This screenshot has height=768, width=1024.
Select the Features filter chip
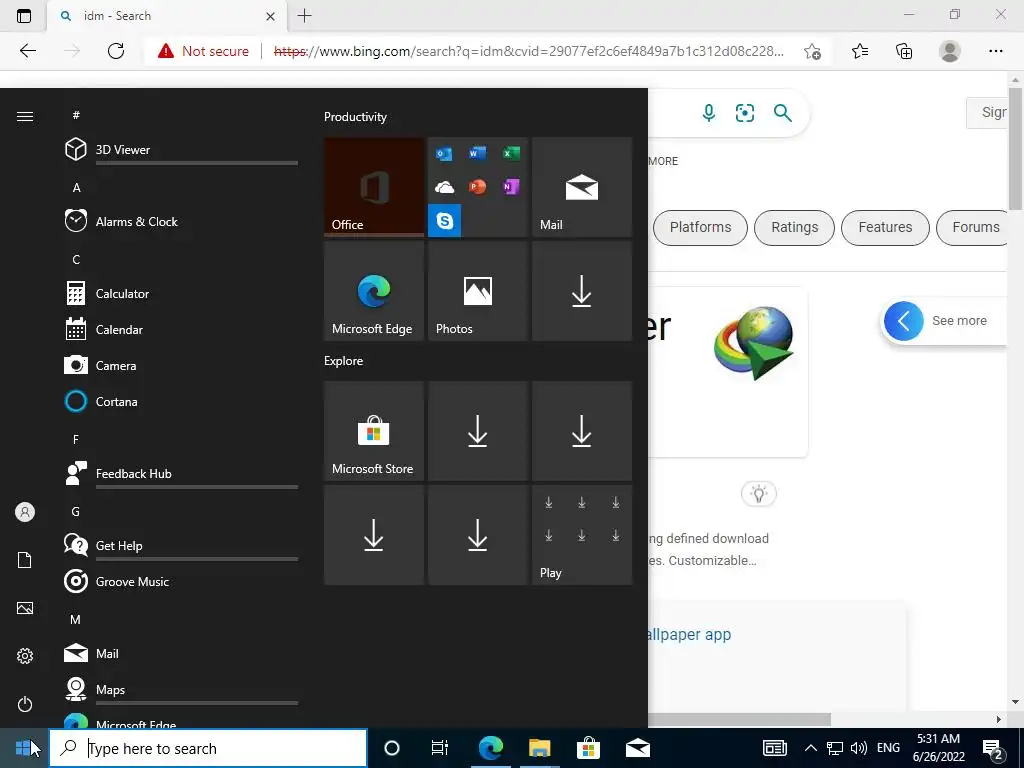pyautogui.click(x=885, y=227)
